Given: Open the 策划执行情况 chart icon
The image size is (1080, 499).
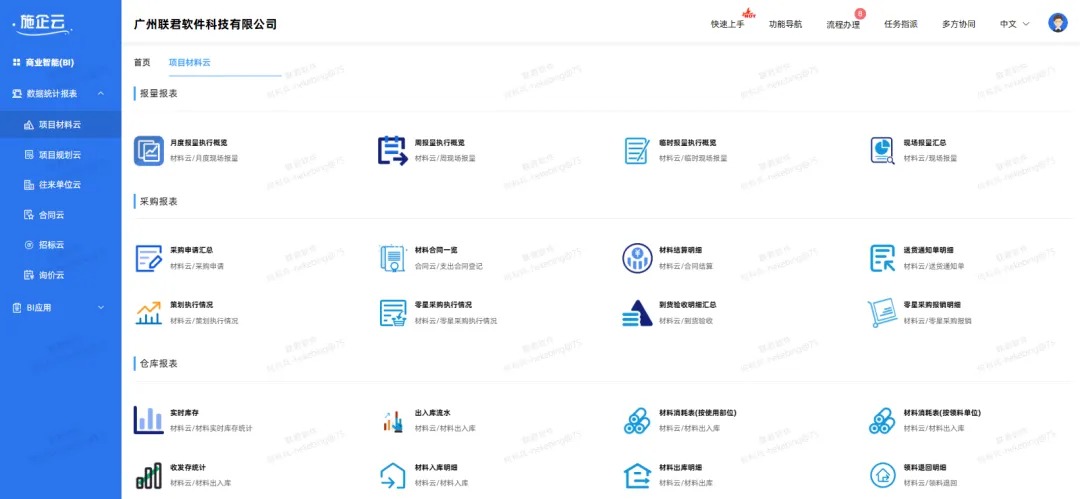Looking at the screenshot, I should coord(149,313).
